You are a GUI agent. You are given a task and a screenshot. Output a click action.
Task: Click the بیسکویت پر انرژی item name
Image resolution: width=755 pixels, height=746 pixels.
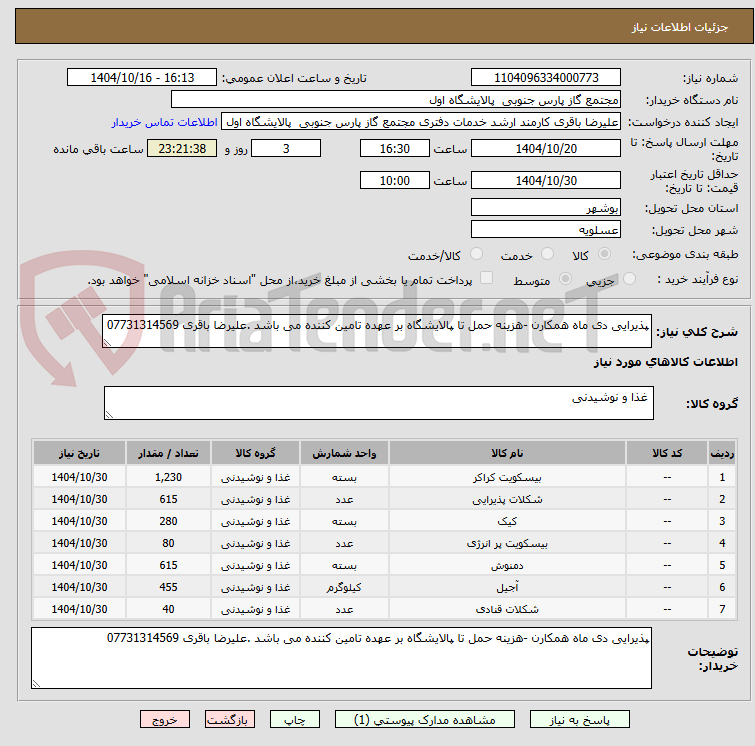coord(507,543)
